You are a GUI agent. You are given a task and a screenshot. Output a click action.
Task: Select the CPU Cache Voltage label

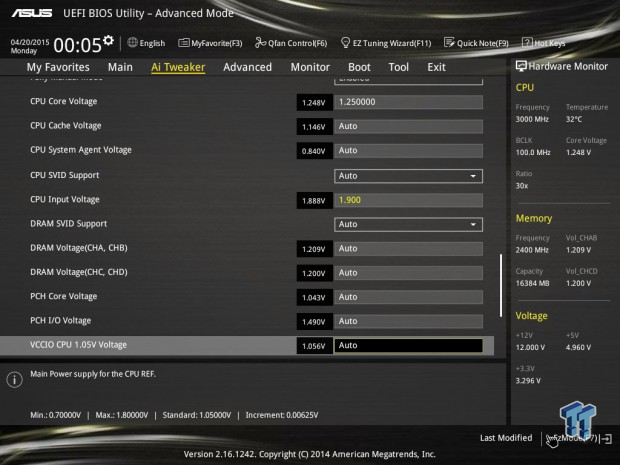tap(66, 126)
